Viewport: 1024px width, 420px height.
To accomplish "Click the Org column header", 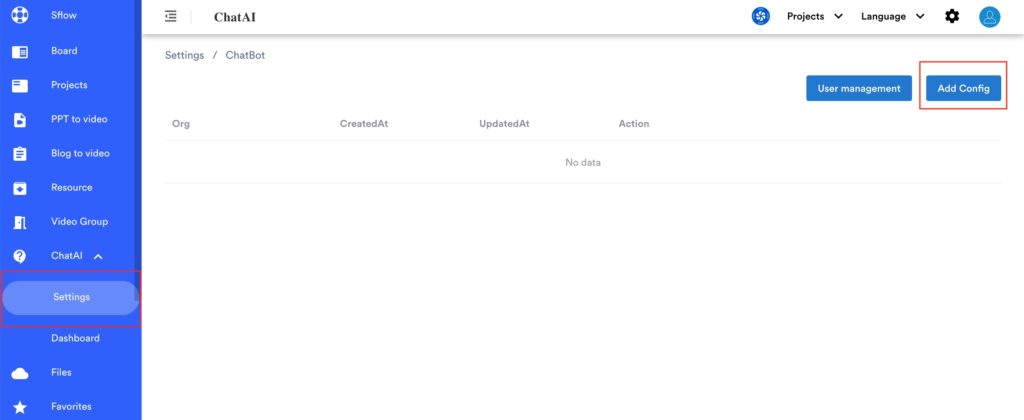I will (181, 123).
